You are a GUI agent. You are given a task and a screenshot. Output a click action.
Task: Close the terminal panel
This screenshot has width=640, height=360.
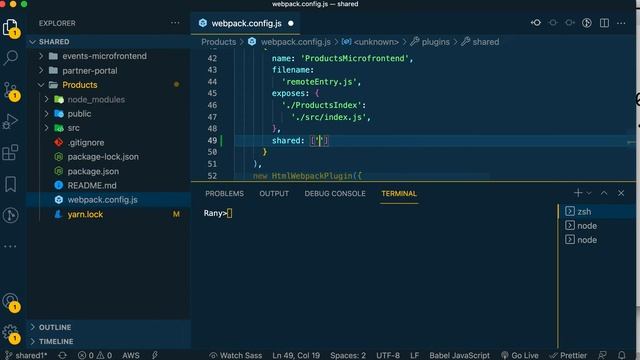tap(621, 193)
